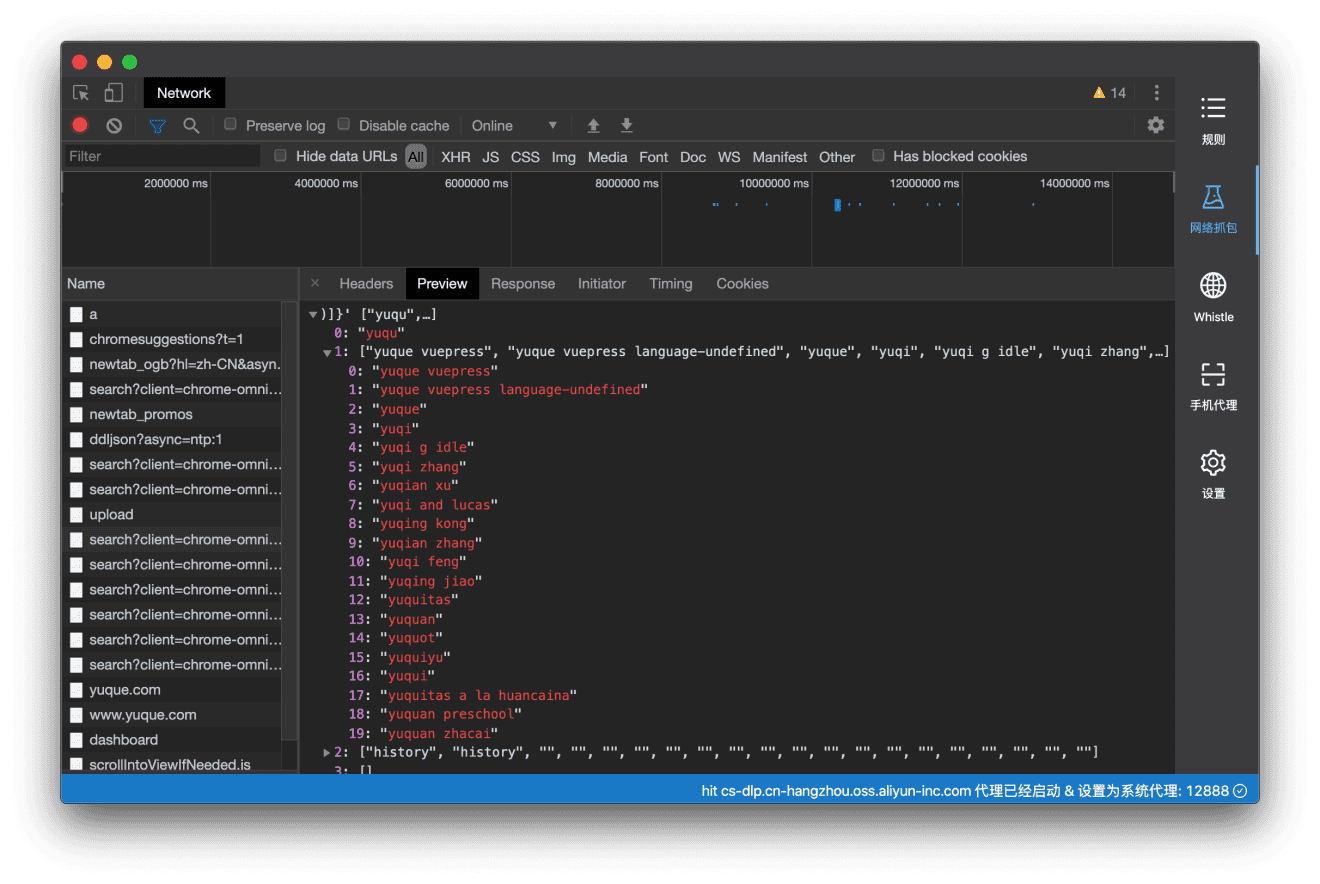Collapse entry 1 in the Preview tree
This screenshot has height=884, width=1320.
(x=326, y=351)
